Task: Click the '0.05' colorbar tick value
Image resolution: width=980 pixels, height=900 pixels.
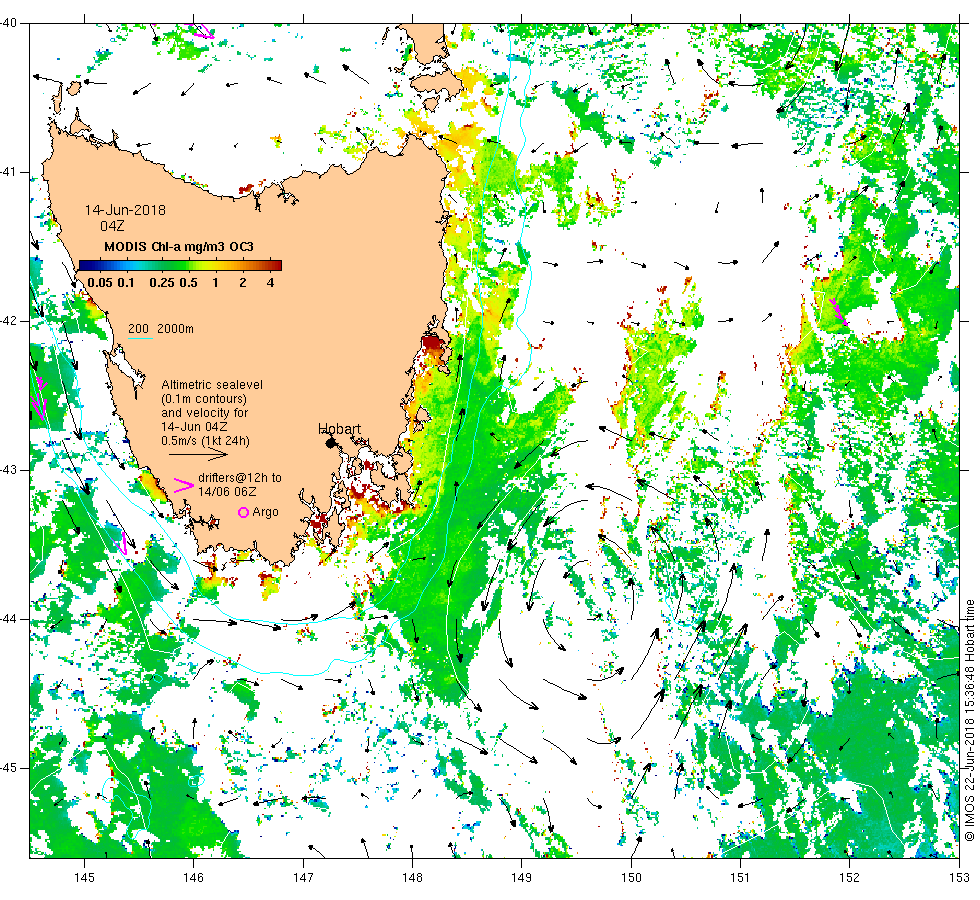Action: pyautogui.click(x=100, y=282)
